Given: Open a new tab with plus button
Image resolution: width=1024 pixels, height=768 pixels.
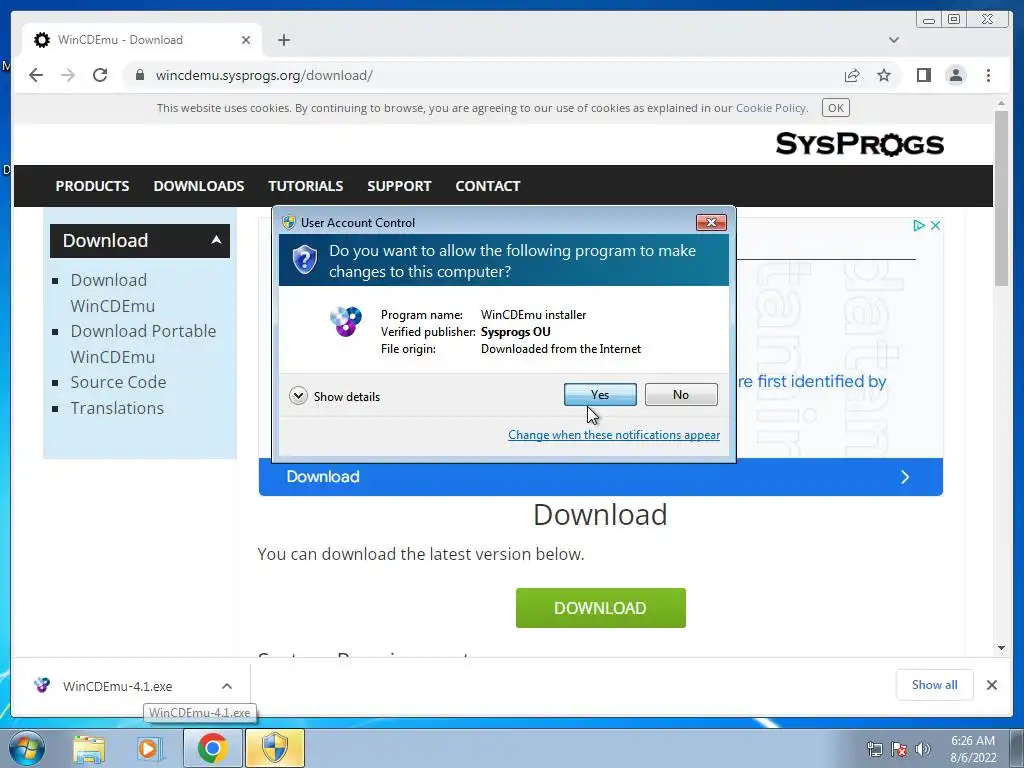Looking at the screenshot, I should coord(283,40).
